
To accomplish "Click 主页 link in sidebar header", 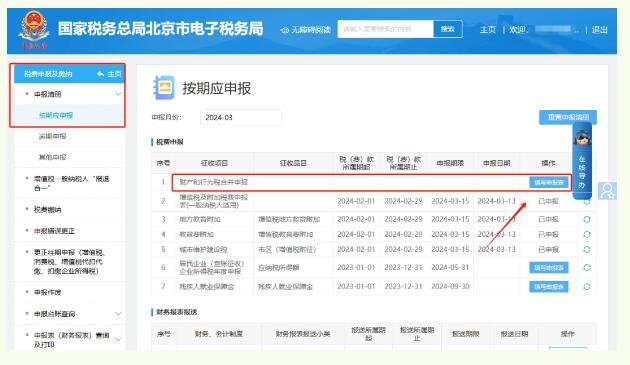I will [115, 74].
